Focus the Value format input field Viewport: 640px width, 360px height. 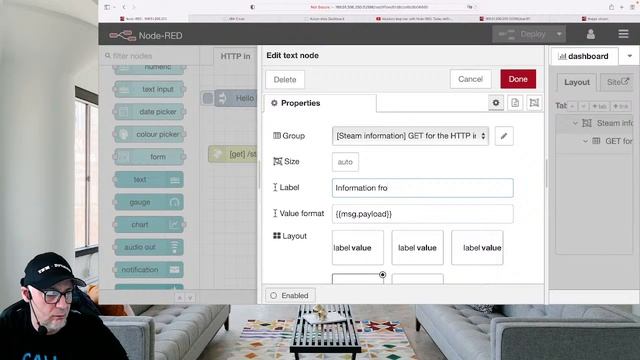(422, 214)
